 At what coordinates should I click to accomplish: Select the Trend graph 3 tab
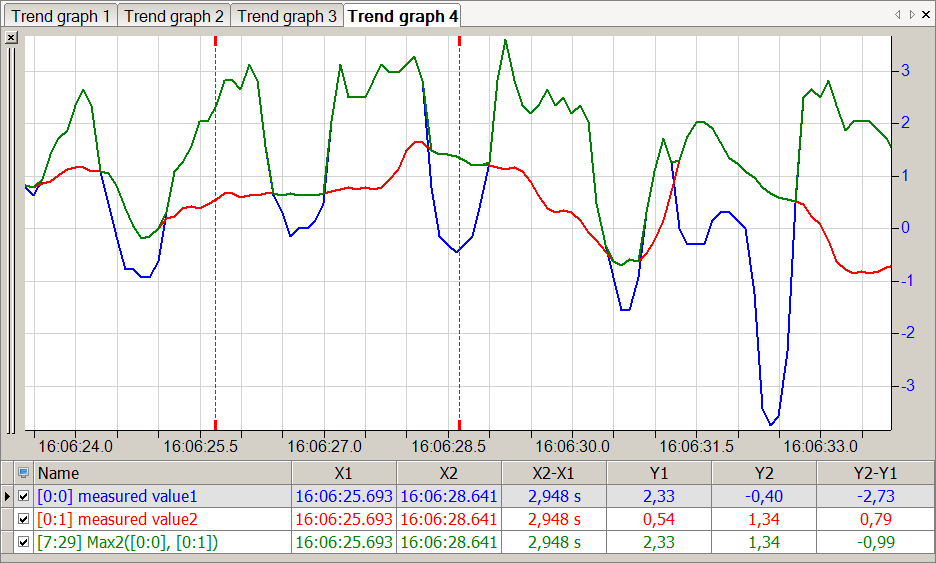pos(287,16)
